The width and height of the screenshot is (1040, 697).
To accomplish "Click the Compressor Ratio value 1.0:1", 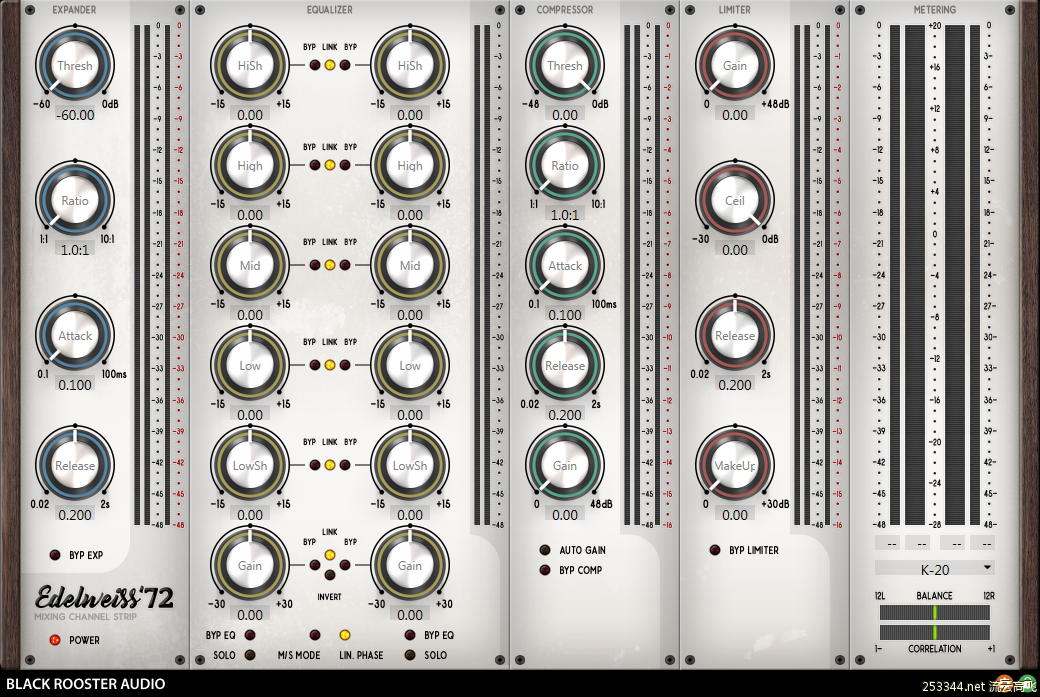I will click(565, 215).
